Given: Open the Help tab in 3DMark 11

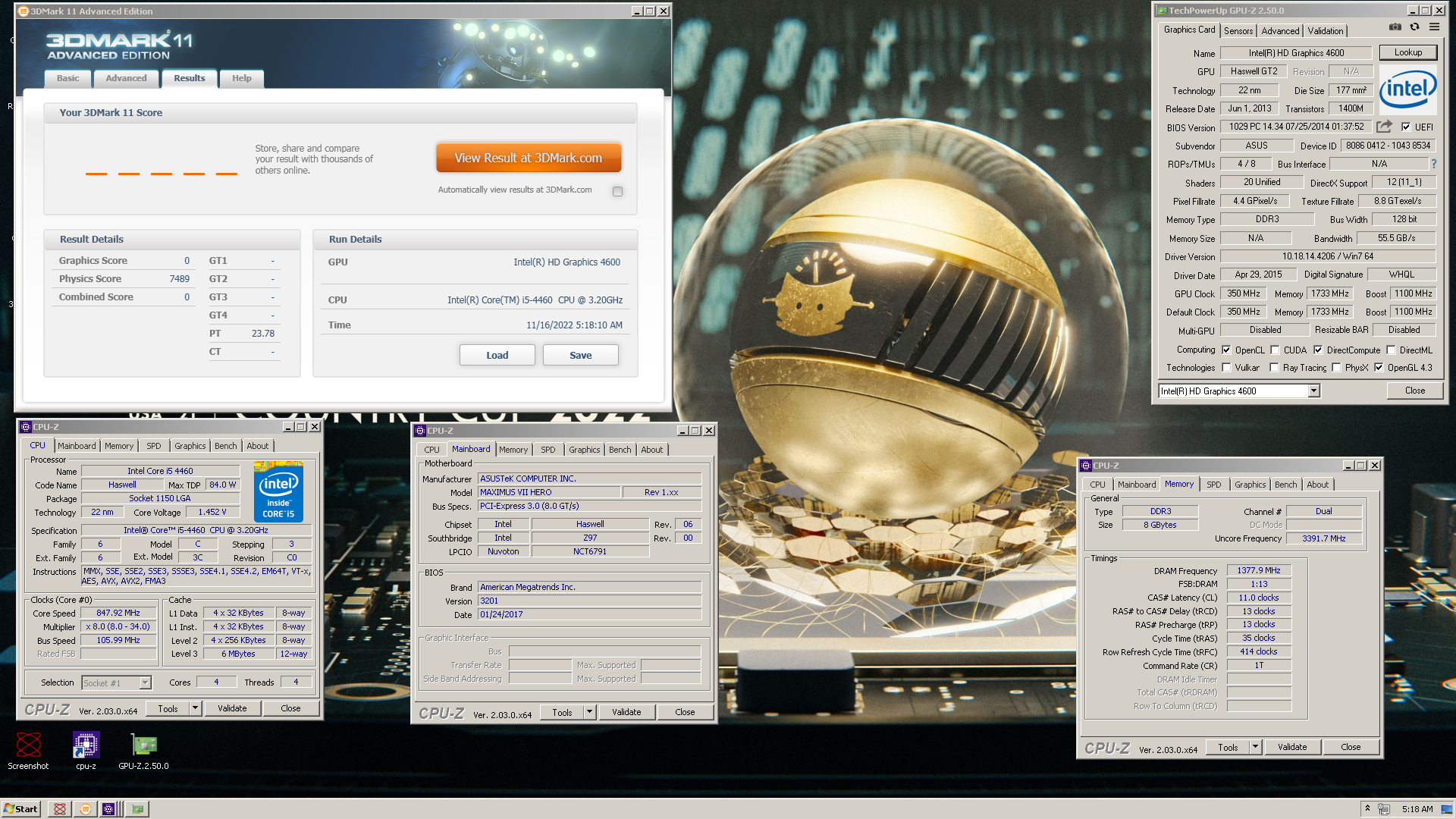Looking at the screenshot, I should pos(241,78).
